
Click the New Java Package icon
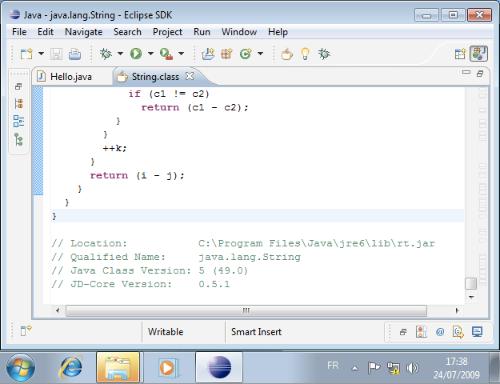pyautogui.click(x=227, y=54)
